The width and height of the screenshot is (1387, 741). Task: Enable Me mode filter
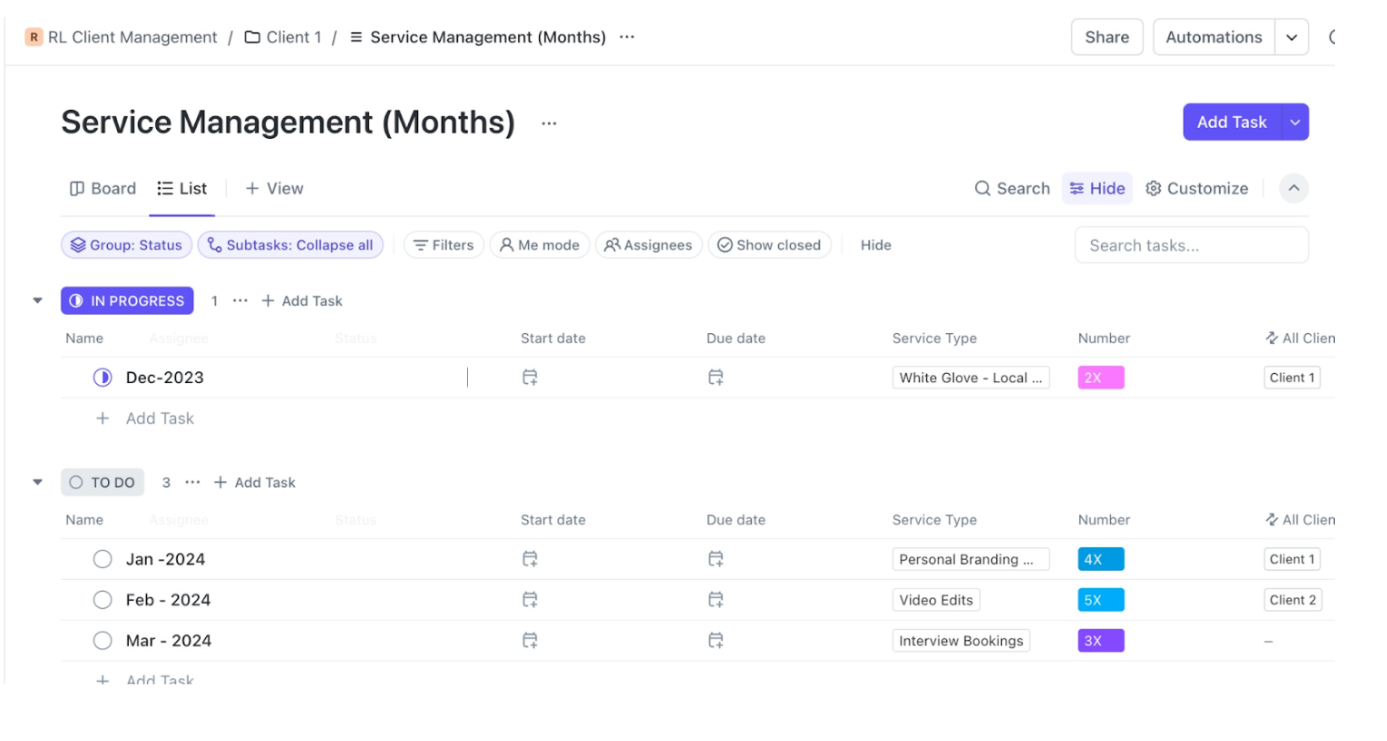(x=539, y=245)
